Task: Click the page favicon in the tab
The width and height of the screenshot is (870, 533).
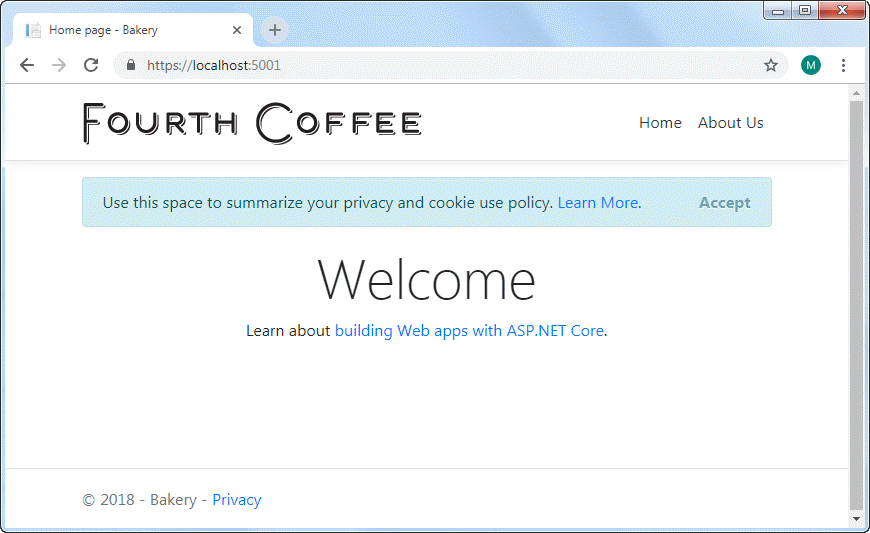Action: coord(33,30)
